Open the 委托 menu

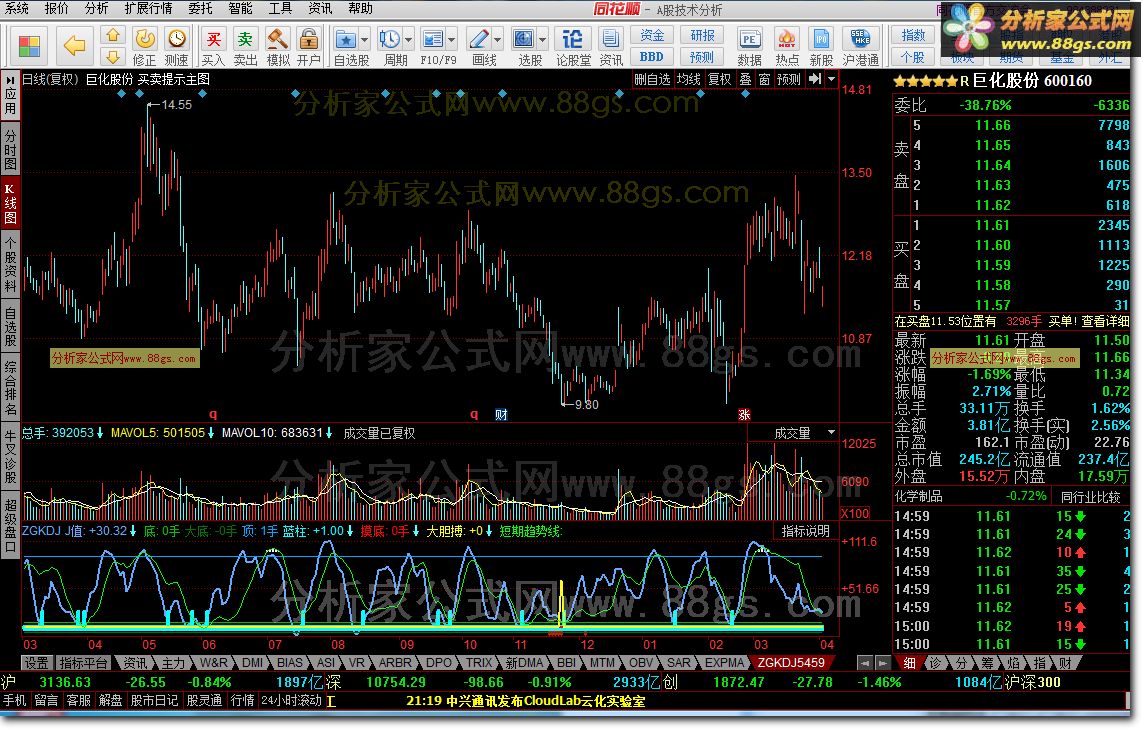(200, 8)
